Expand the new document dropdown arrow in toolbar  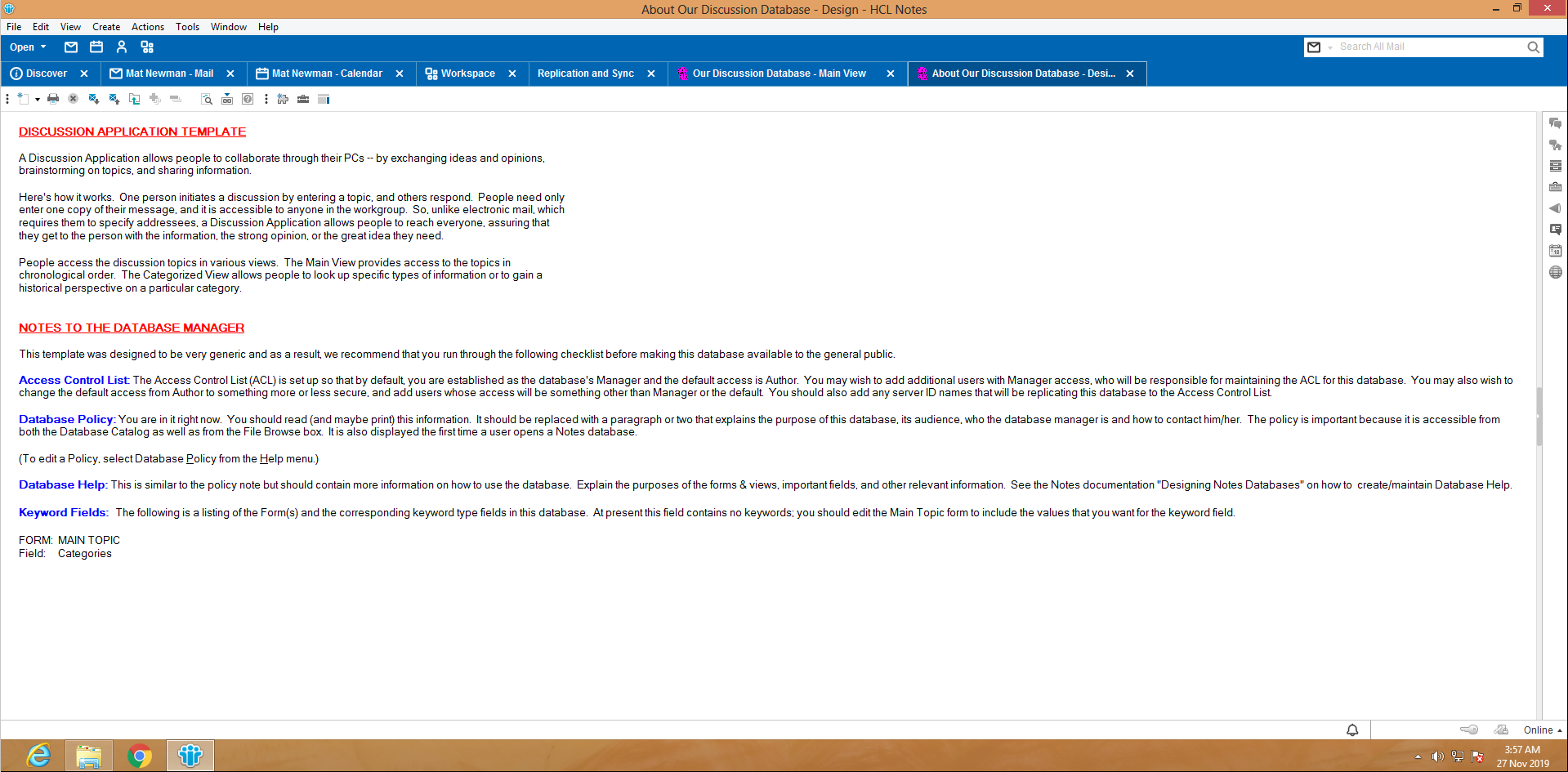(x=38, y=100)
